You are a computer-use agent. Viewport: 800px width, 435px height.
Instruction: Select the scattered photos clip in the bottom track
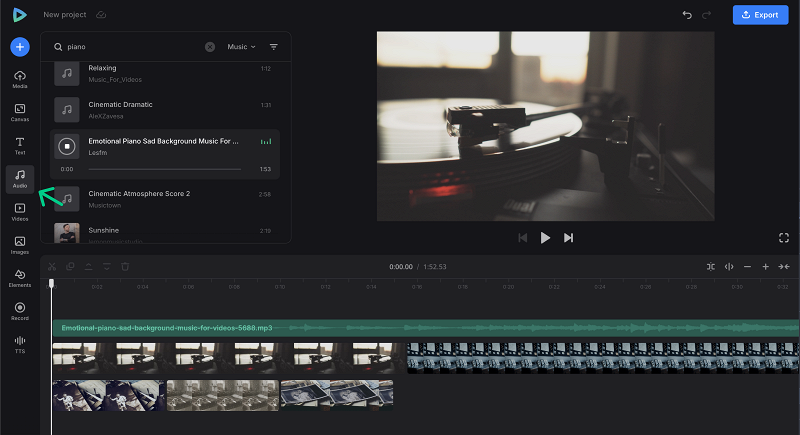[x=337, y=395]
